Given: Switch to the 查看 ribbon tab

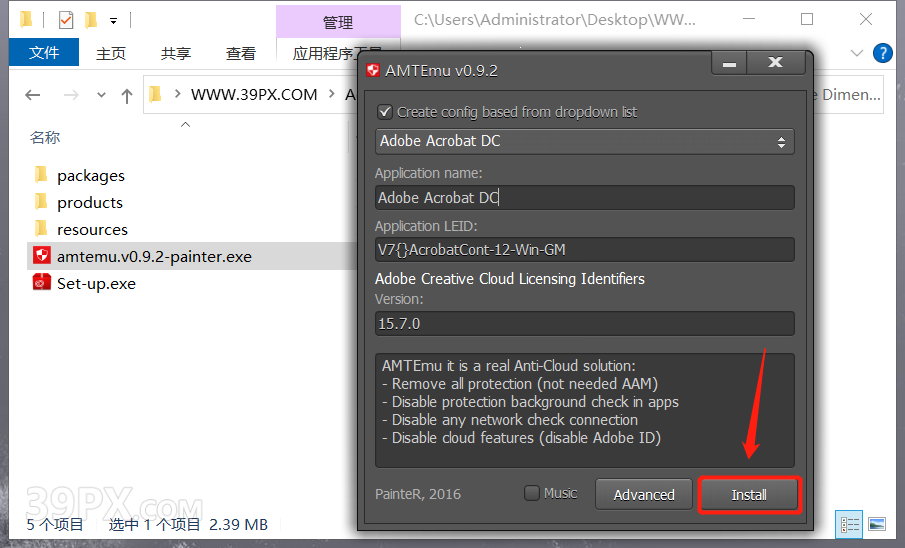Looking at the screenshot, I should point(241,54).
